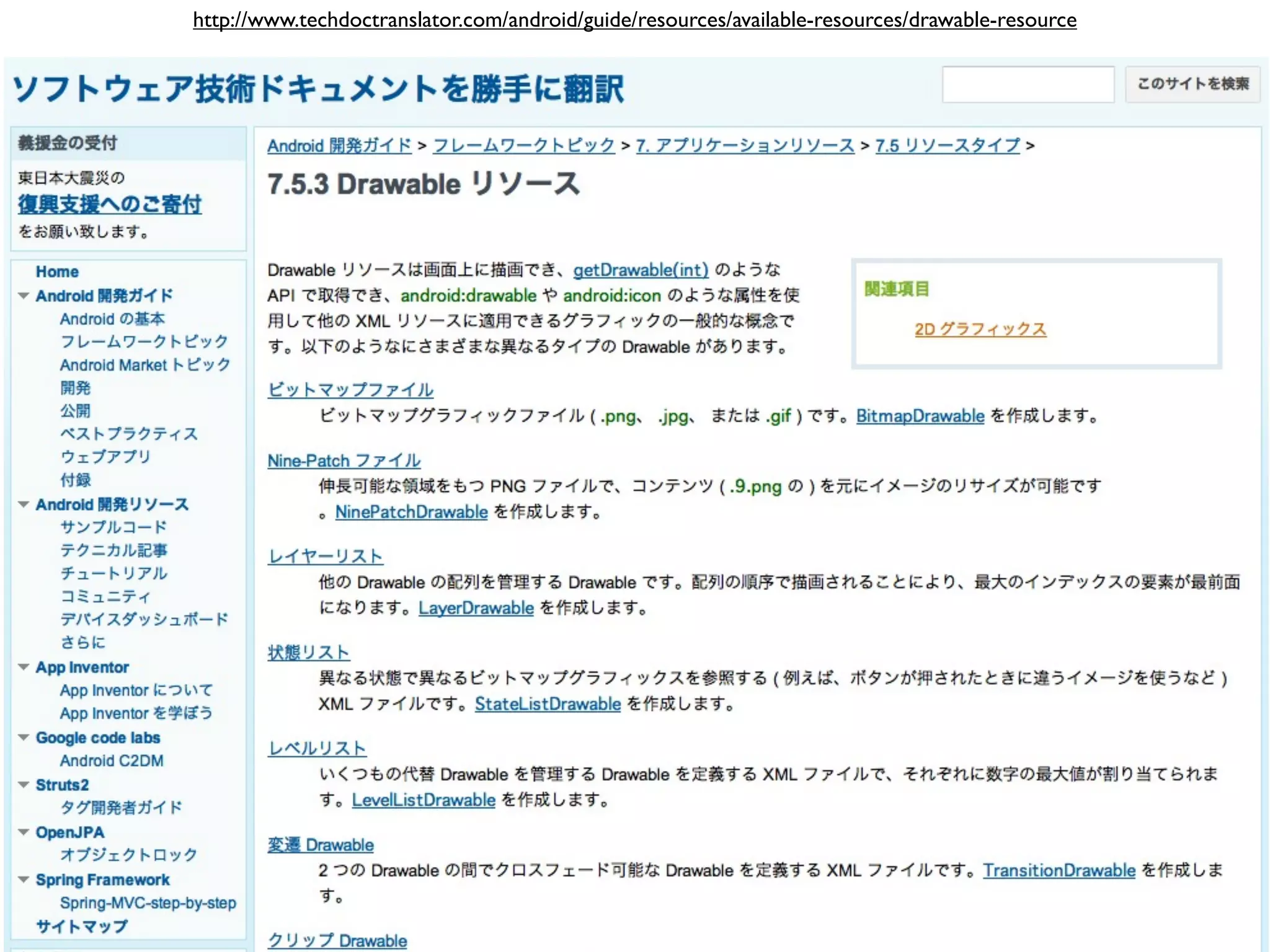Open App Inventor について sidebar item
The image size is (1270, 952).
coord(136,690)
